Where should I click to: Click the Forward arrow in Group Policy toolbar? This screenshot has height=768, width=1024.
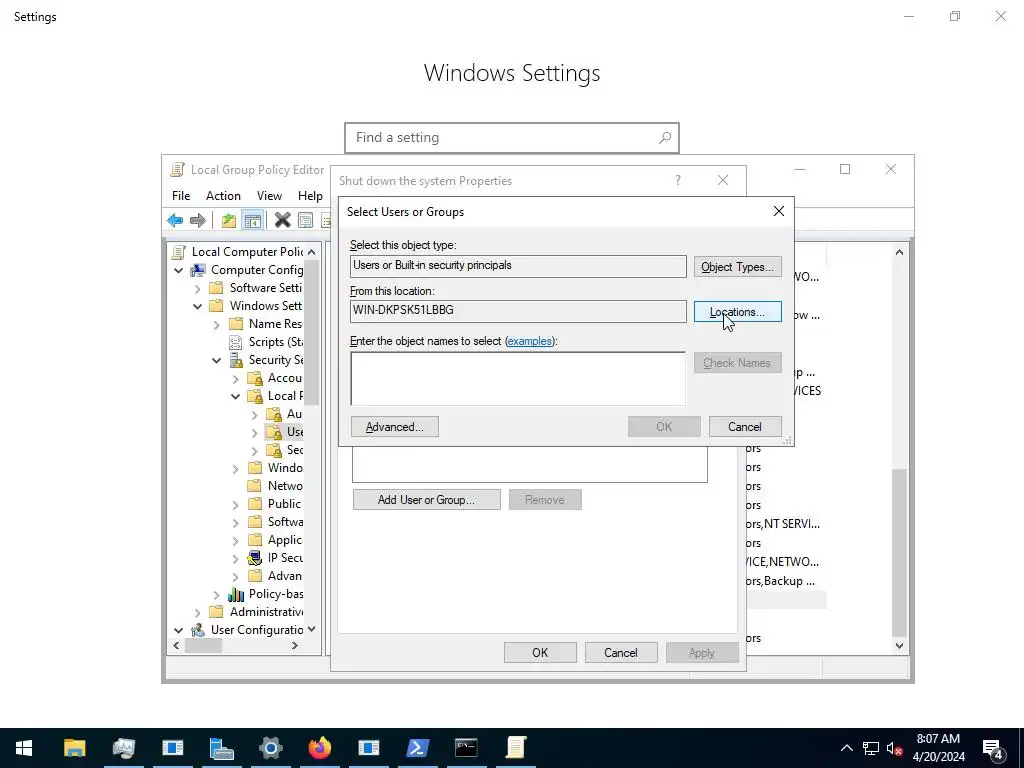coord(197,221)
